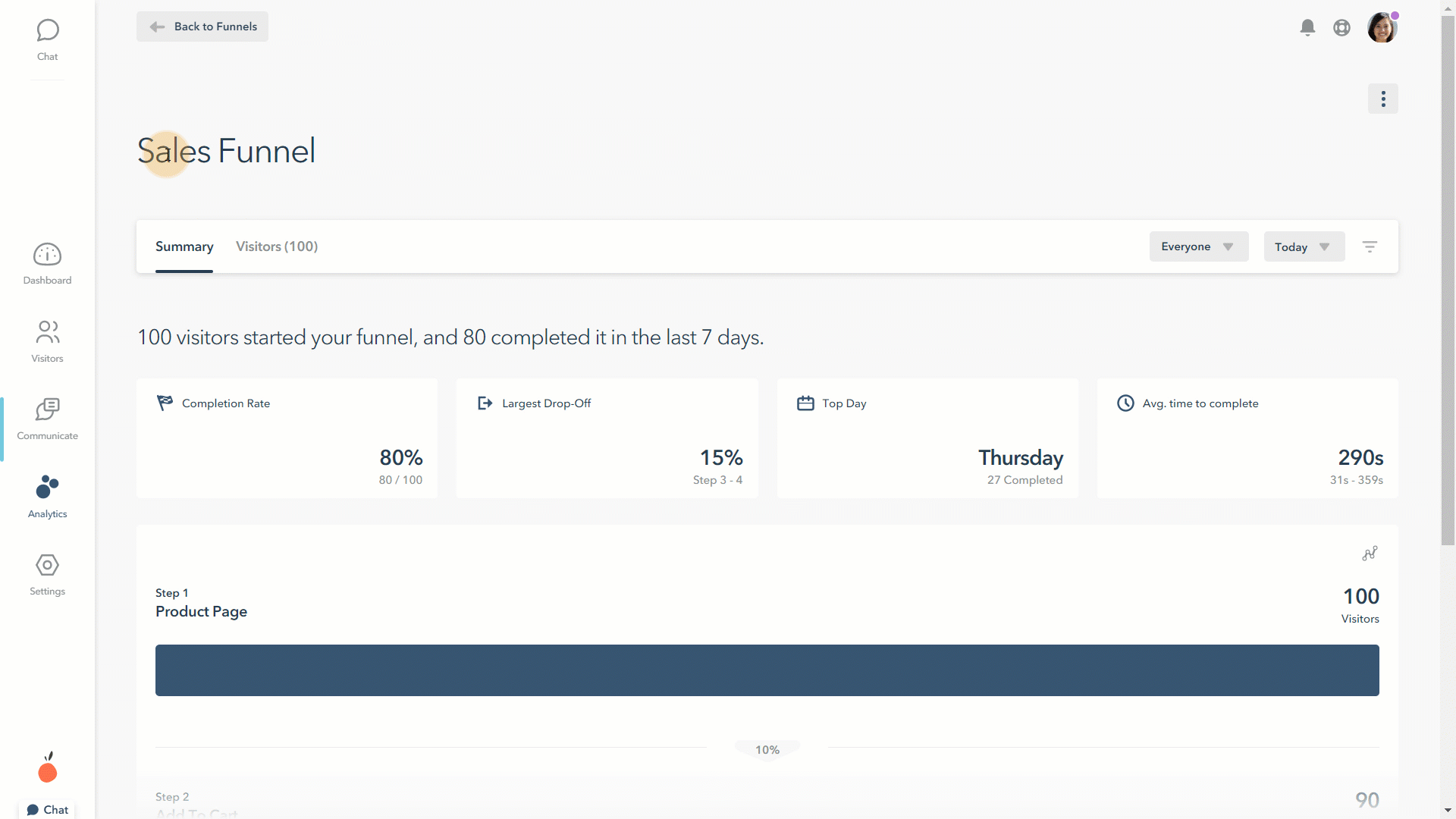Screen dimensions: 1456x819
Task: Open the user profile avatar
Action: tap(1382, 27)
